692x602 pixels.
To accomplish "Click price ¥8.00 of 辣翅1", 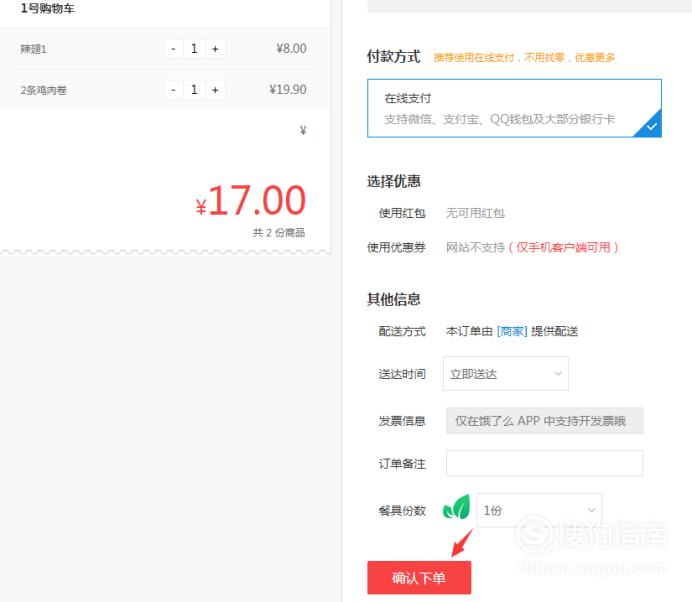I will pyautogui.click(x=291, y=49).
